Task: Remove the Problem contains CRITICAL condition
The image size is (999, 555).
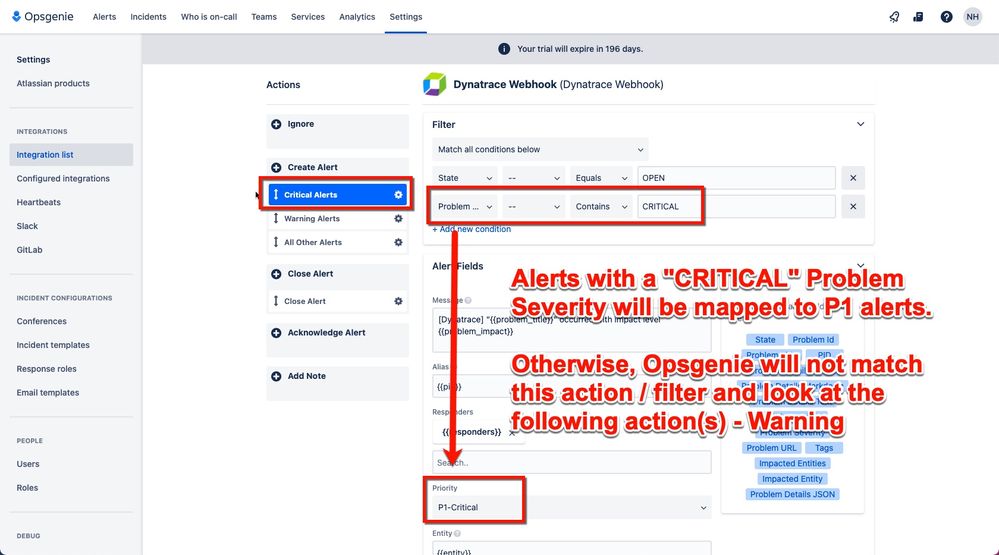Action: tap(853, 206)
